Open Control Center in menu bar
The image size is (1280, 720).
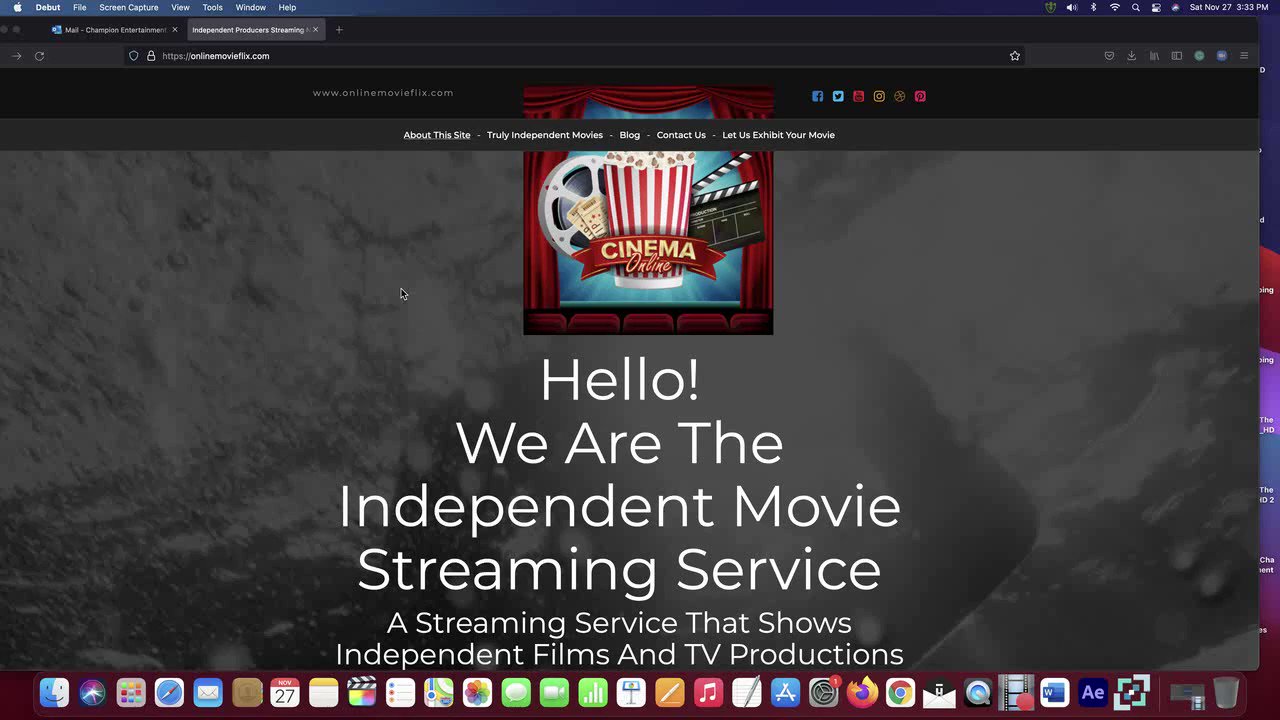click(1156, 7)
